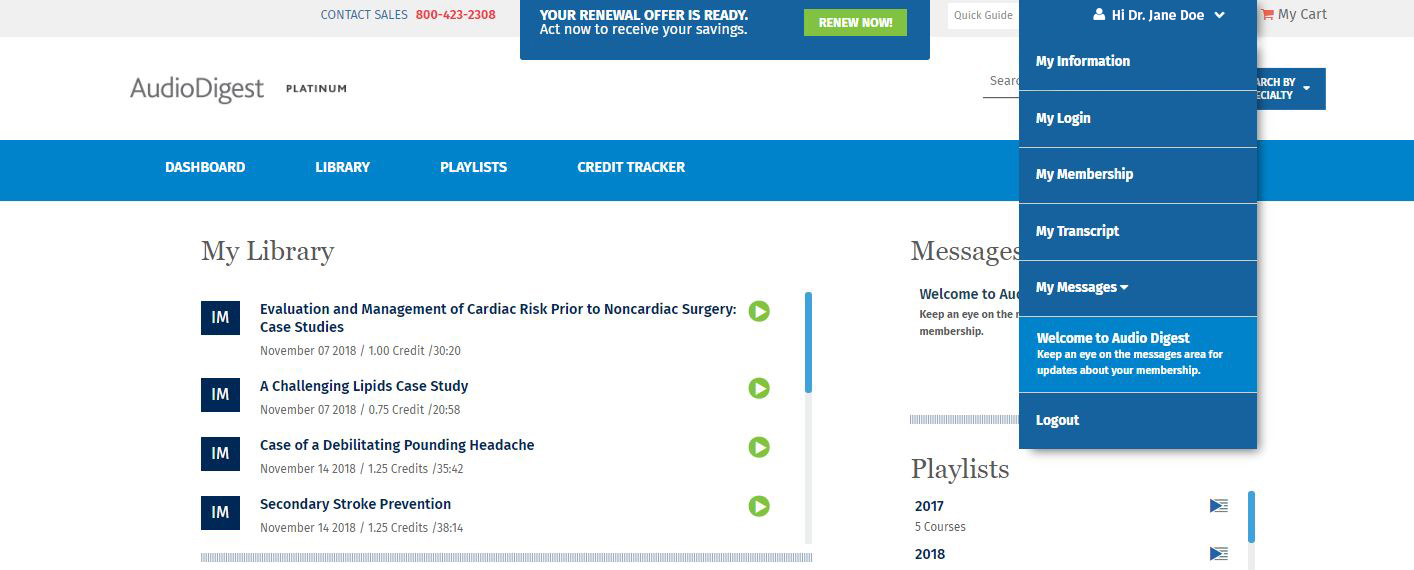This screenshot has height=570, width=1414.
Task: Expand the Search by Specialty dropdown
Action: coord(1305,89)
